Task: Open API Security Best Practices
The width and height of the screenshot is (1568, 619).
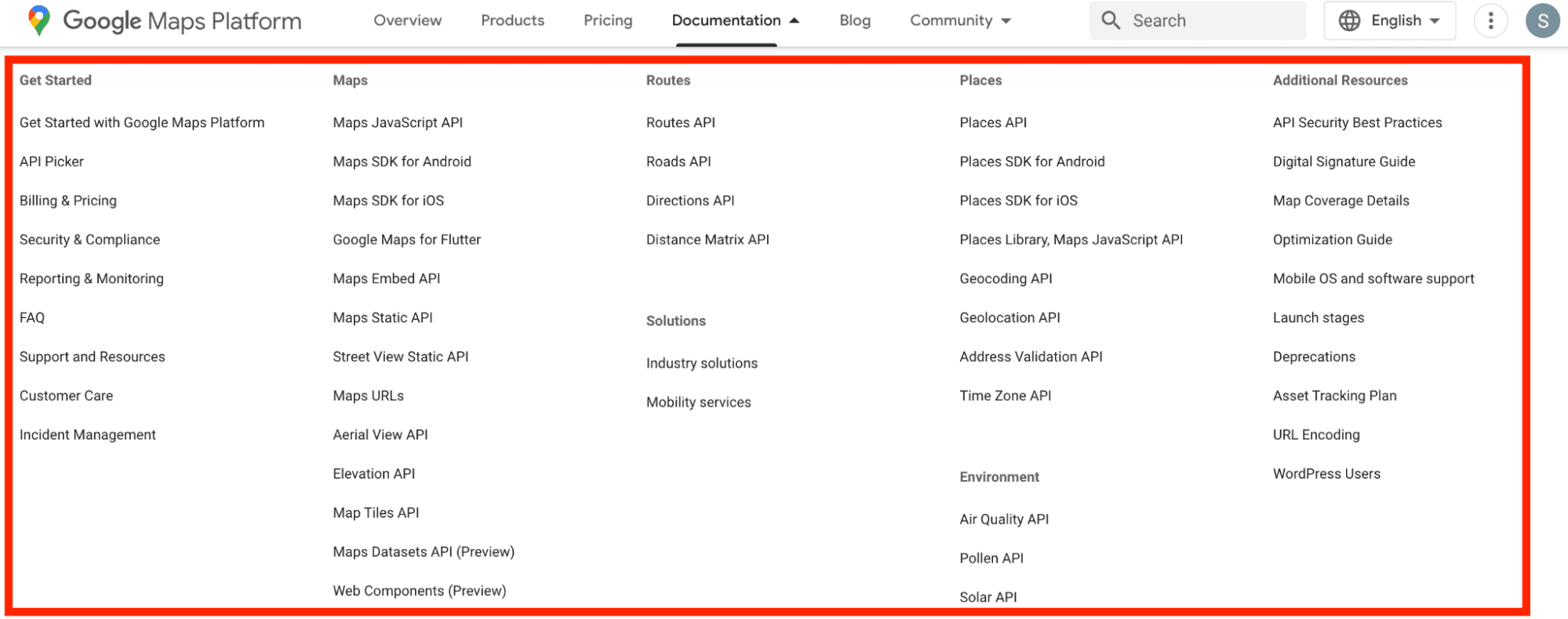Action: click(x=1356, y=122)
